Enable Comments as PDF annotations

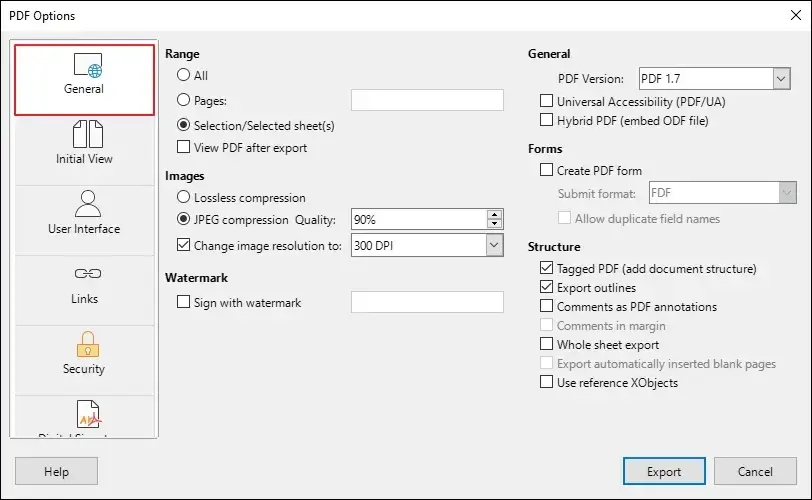tap(546, 306)
